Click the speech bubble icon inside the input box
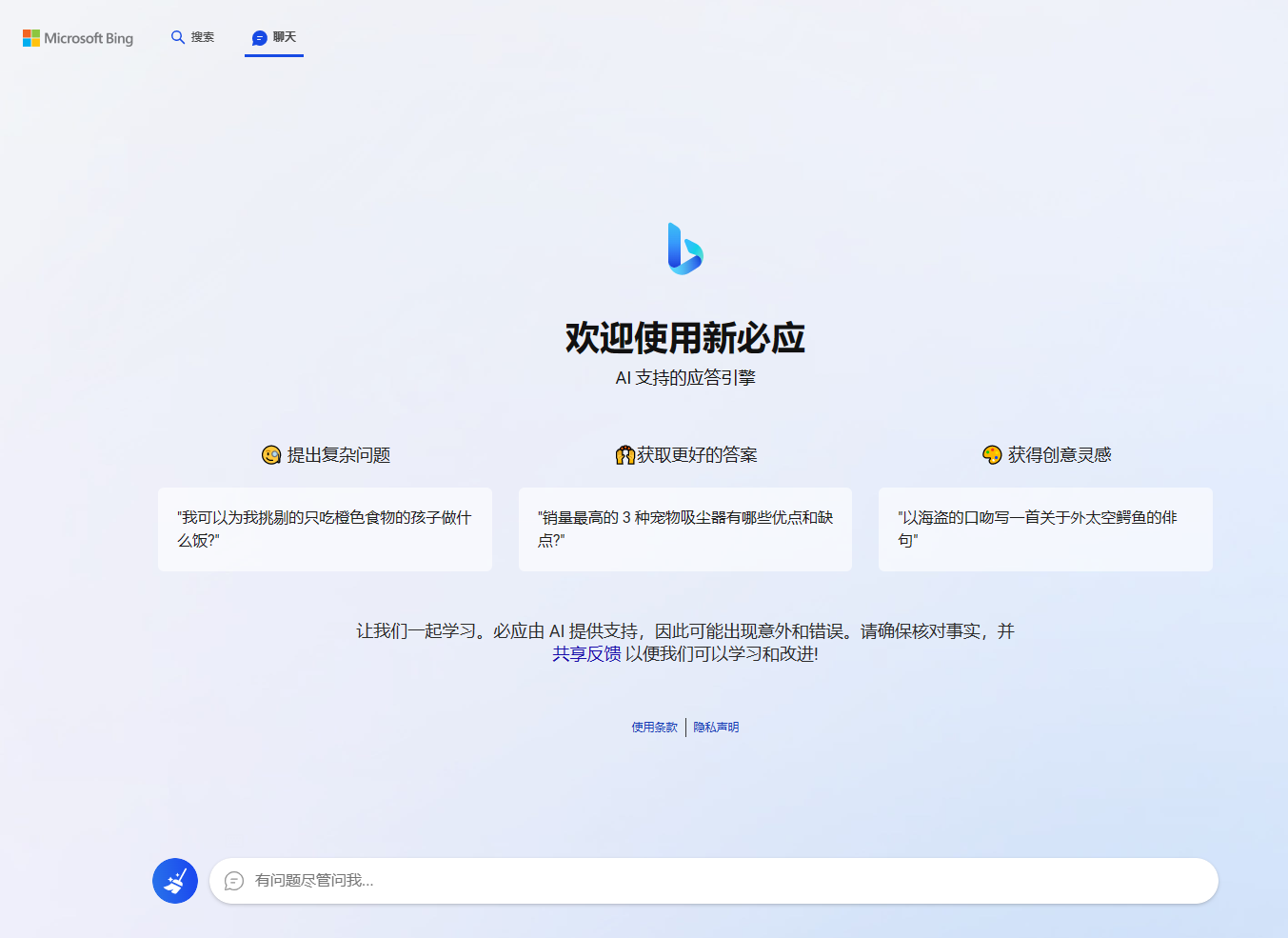Image resolution: width=1288 pixels, height=938 pixels. (x=234, y=881)
